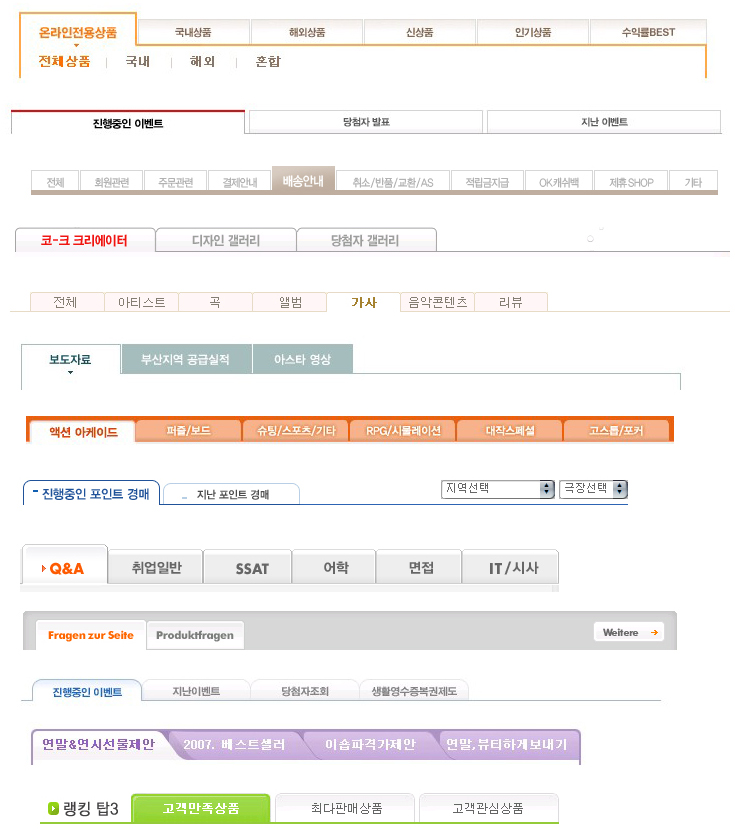Go to the OK캐쉬백 tab
This screenshot has height=829, width=735.
558,182
